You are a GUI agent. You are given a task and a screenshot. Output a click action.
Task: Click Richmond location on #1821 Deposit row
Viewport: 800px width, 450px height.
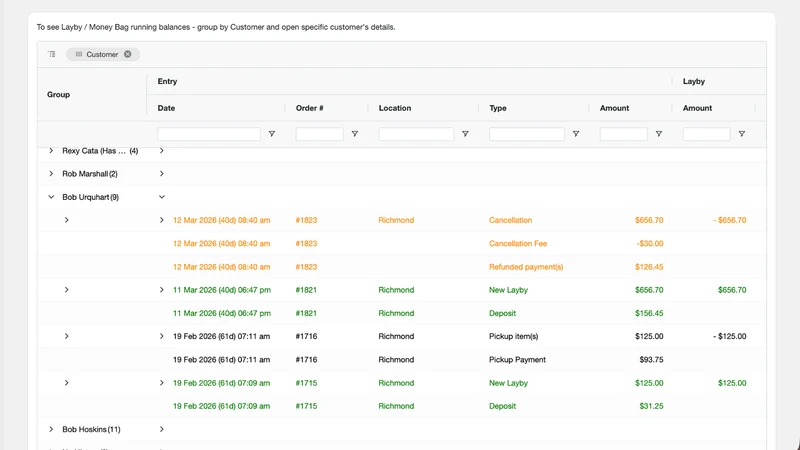pyautogui.click(x=396, y=313)
